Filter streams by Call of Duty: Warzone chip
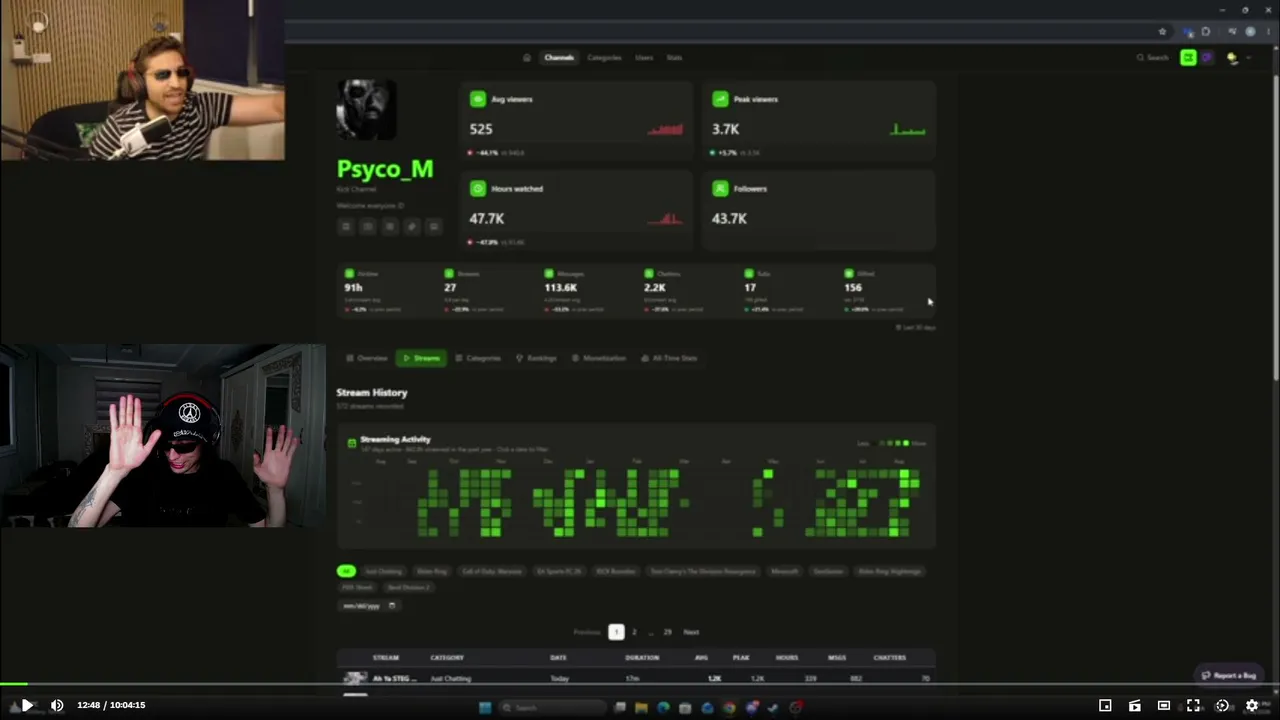 click(x=492, y=571)
